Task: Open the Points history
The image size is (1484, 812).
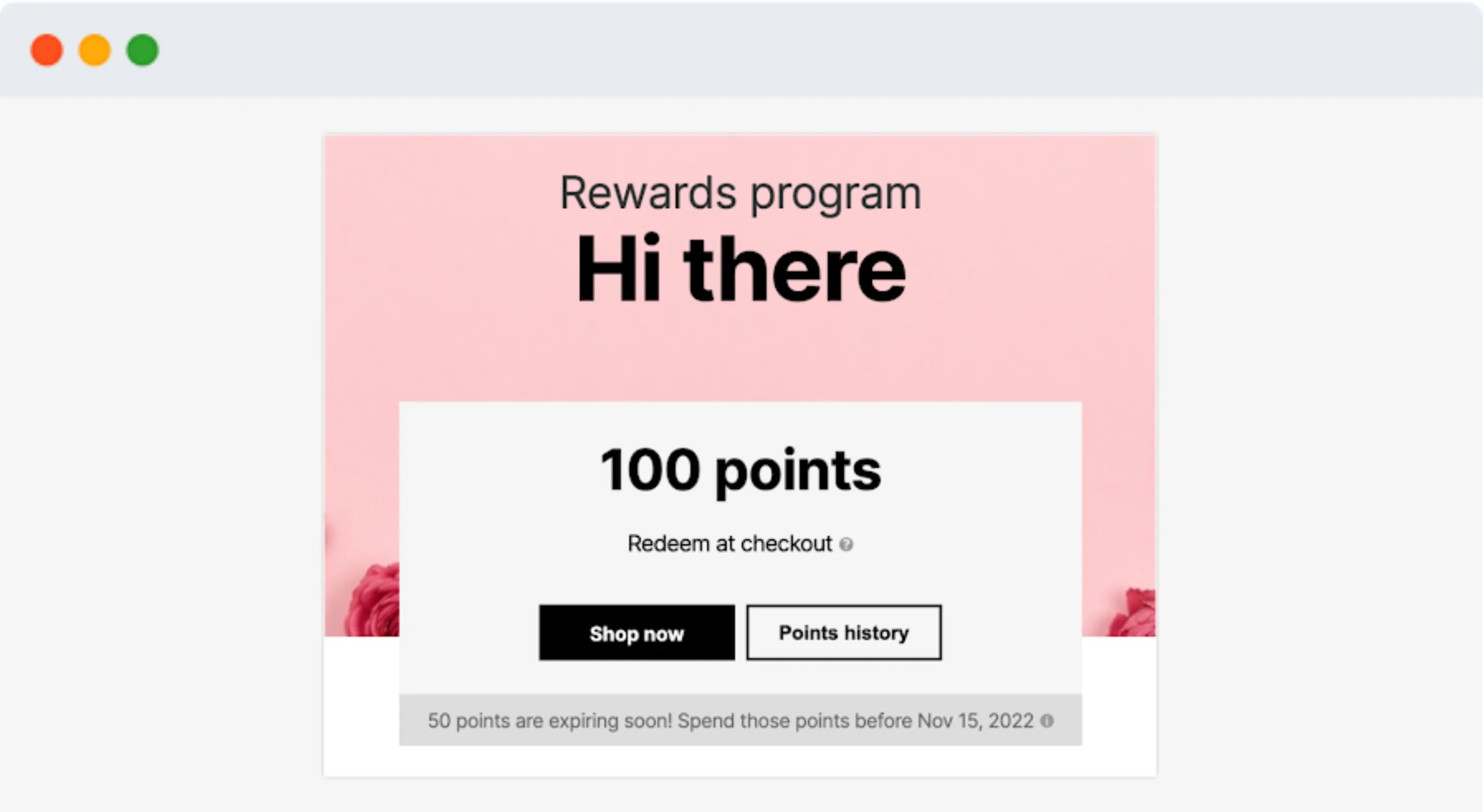Action: 844,632
